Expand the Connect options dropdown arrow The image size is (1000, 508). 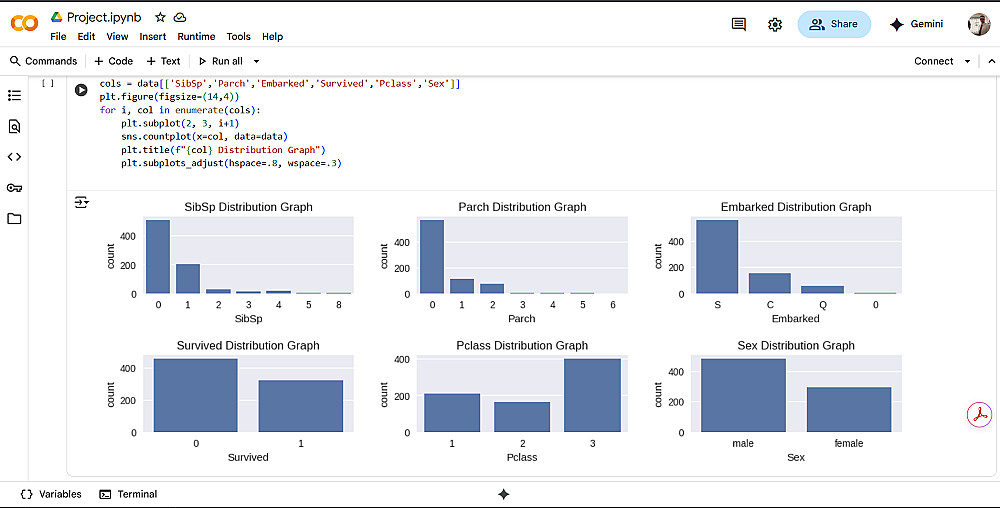967,61
